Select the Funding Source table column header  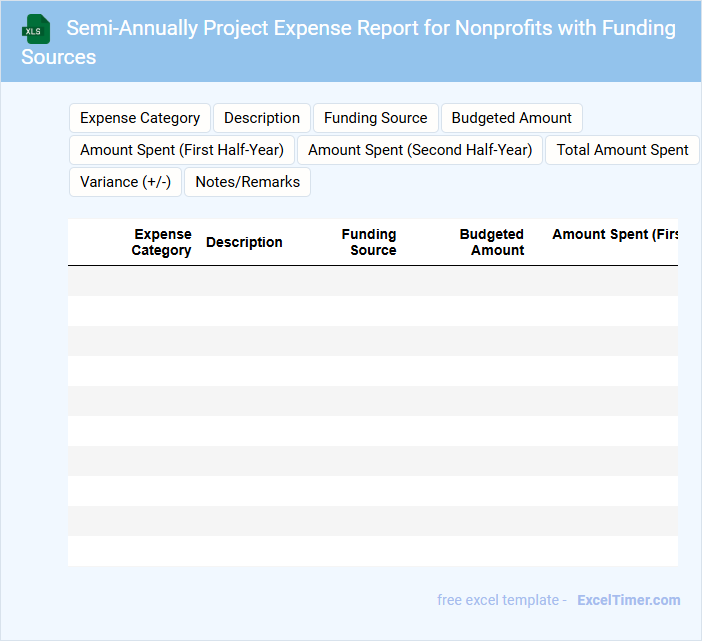370,242
